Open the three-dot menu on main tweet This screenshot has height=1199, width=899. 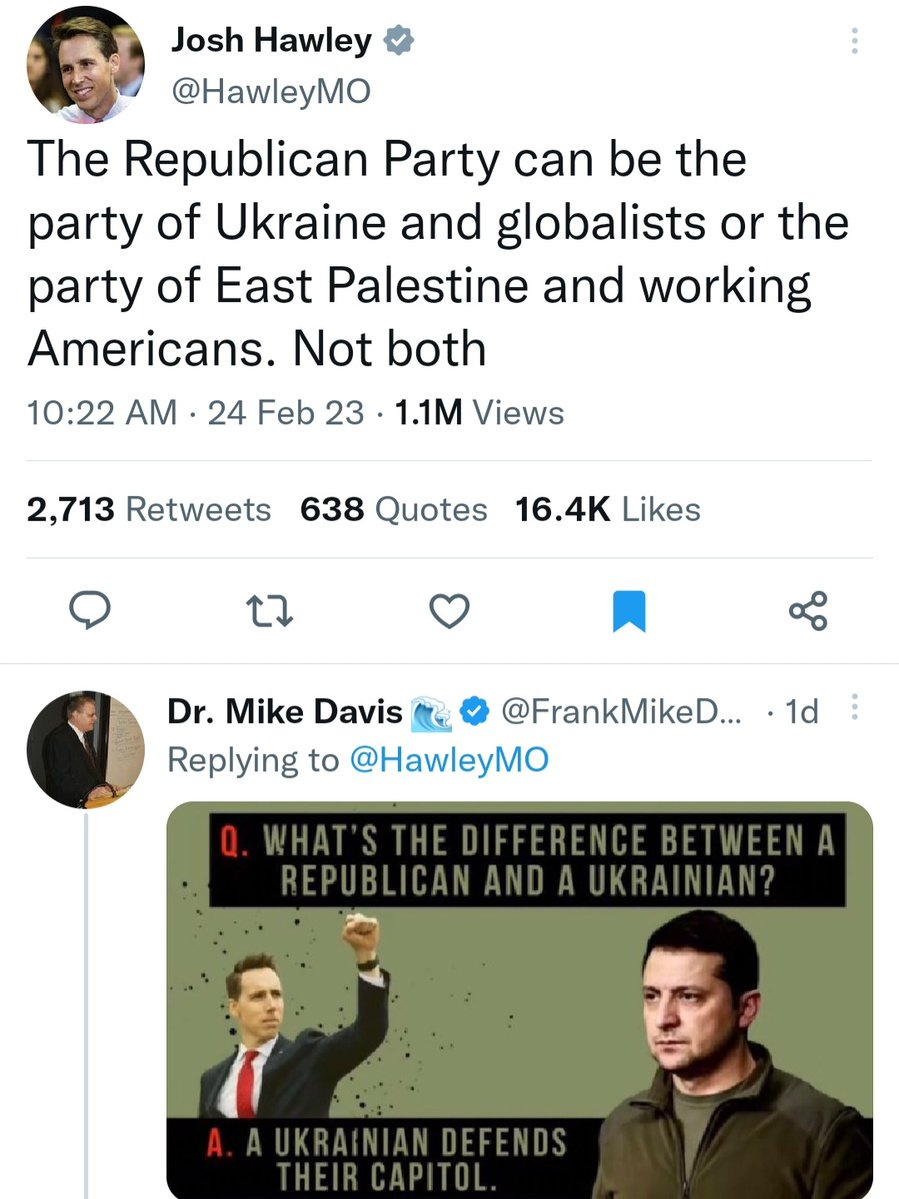click(x=854, y=41)
